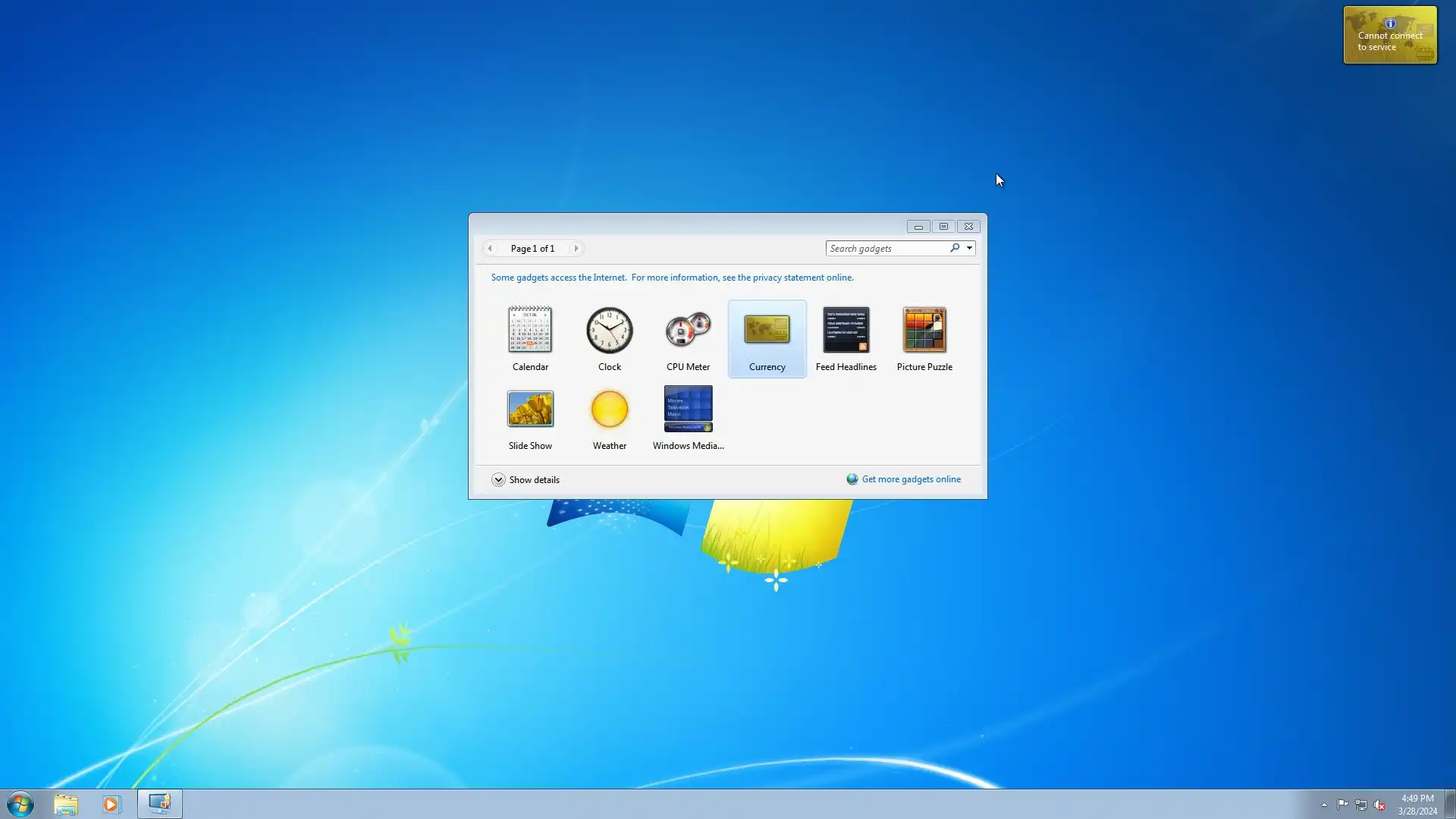This screenshot has height=819, width=1456.
Task: Click the search magnifier icon
Action: click(x=955, y=248)
